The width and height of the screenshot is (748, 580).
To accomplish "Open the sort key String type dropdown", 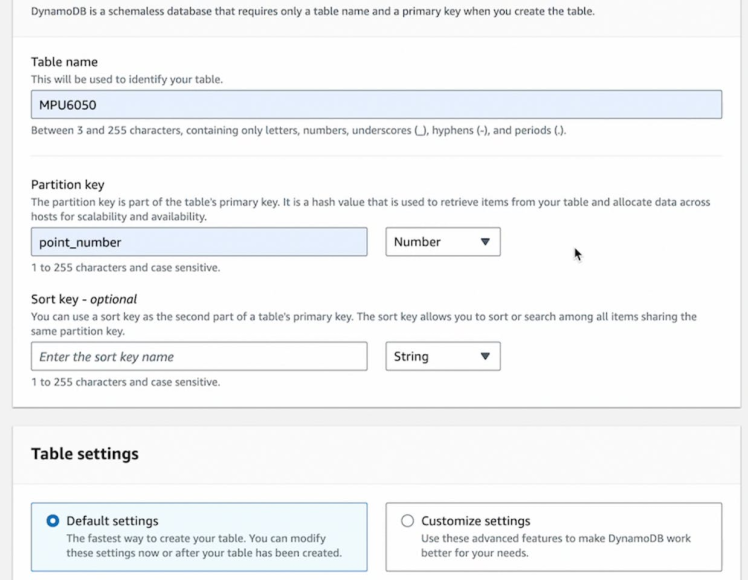I will [442, 357].
